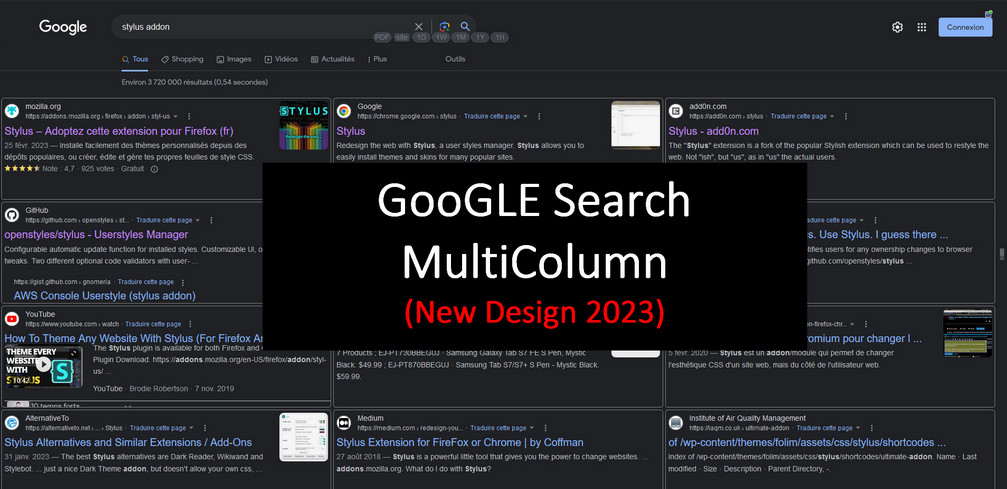This screenshot has width=1007, height=489.
Task: Click the Chrome favicon of Google result
Action: tap(344, 111)
